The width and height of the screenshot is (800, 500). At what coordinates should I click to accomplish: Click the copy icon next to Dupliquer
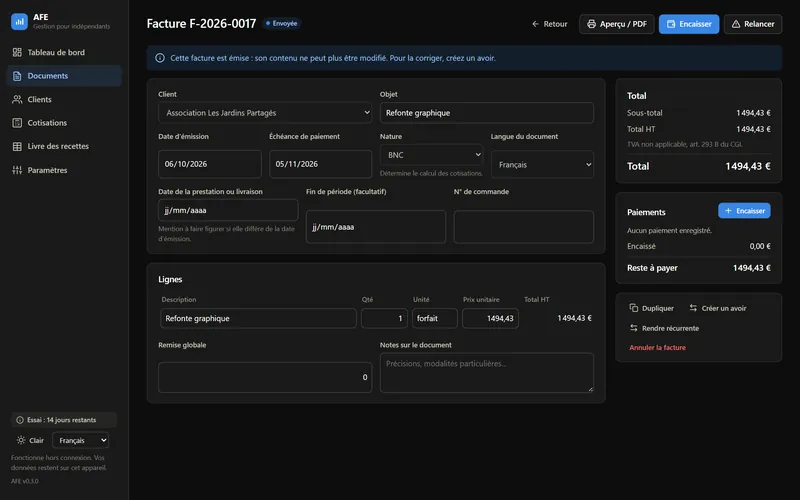tap(634, 308)
